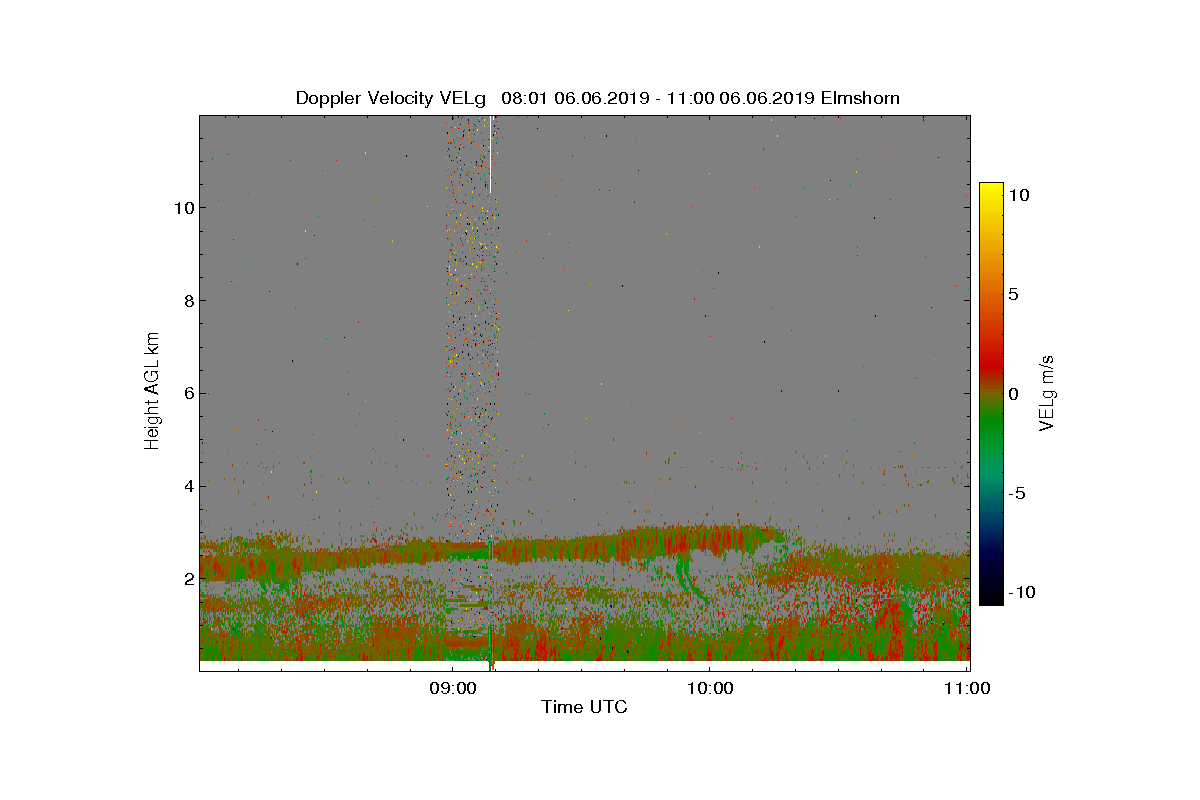This screenshot has height=800, width=1200.
Task: Click the 10:00 time tick label
Action: pyautogui.click(x=710, y=688)
